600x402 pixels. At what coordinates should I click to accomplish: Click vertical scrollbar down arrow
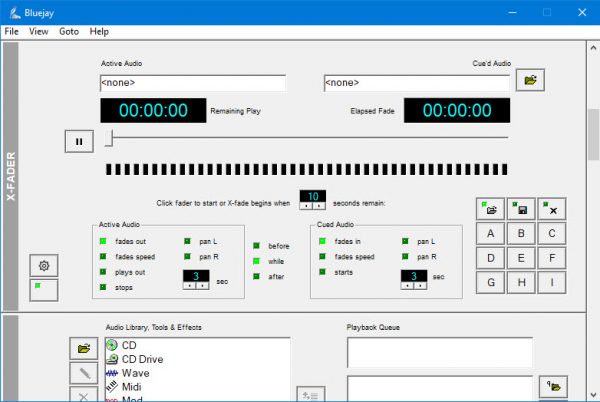(593, 395)
